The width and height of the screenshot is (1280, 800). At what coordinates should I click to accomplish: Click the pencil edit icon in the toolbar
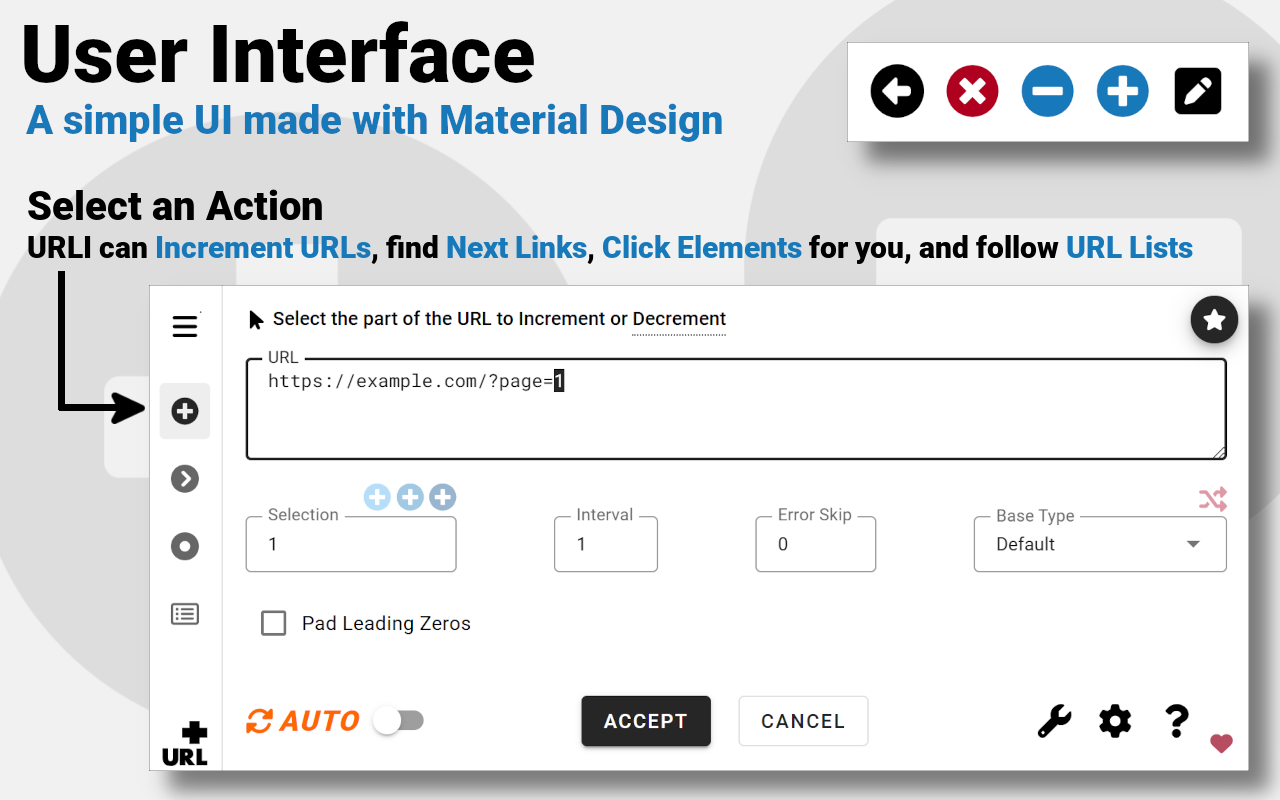pos(1197,90)
